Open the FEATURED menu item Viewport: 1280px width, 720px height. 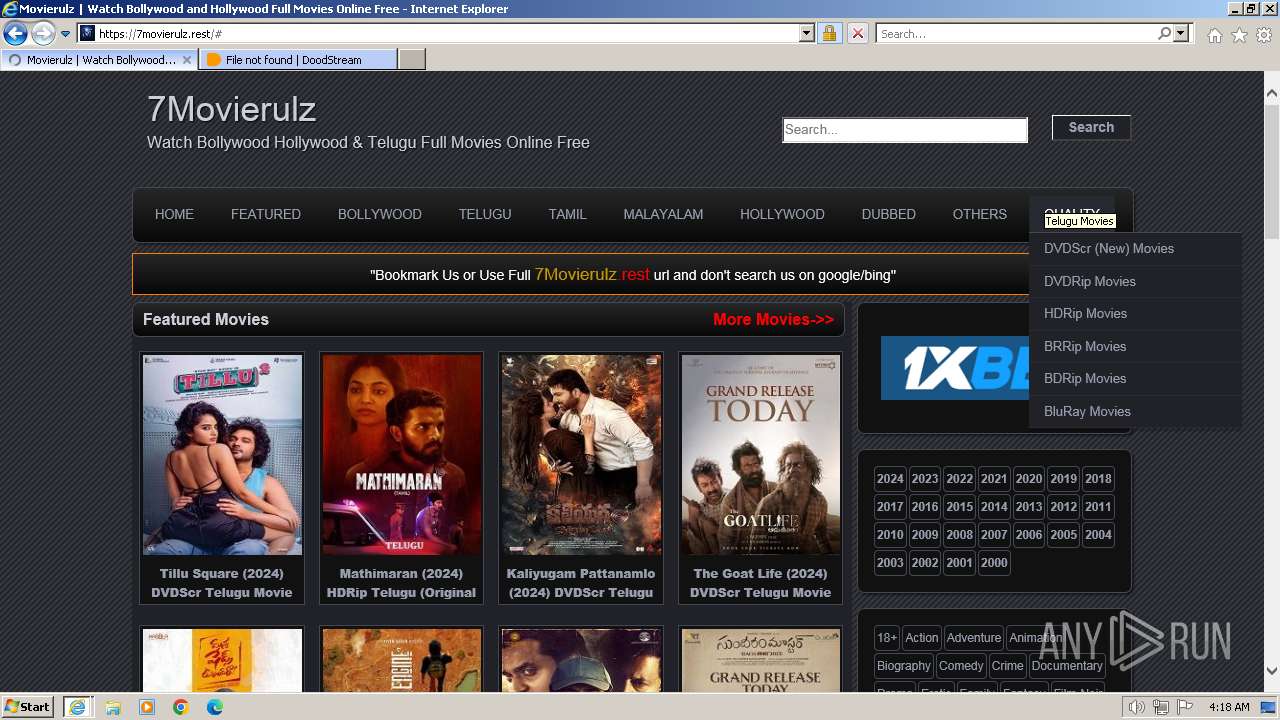(x=266, y=214)
